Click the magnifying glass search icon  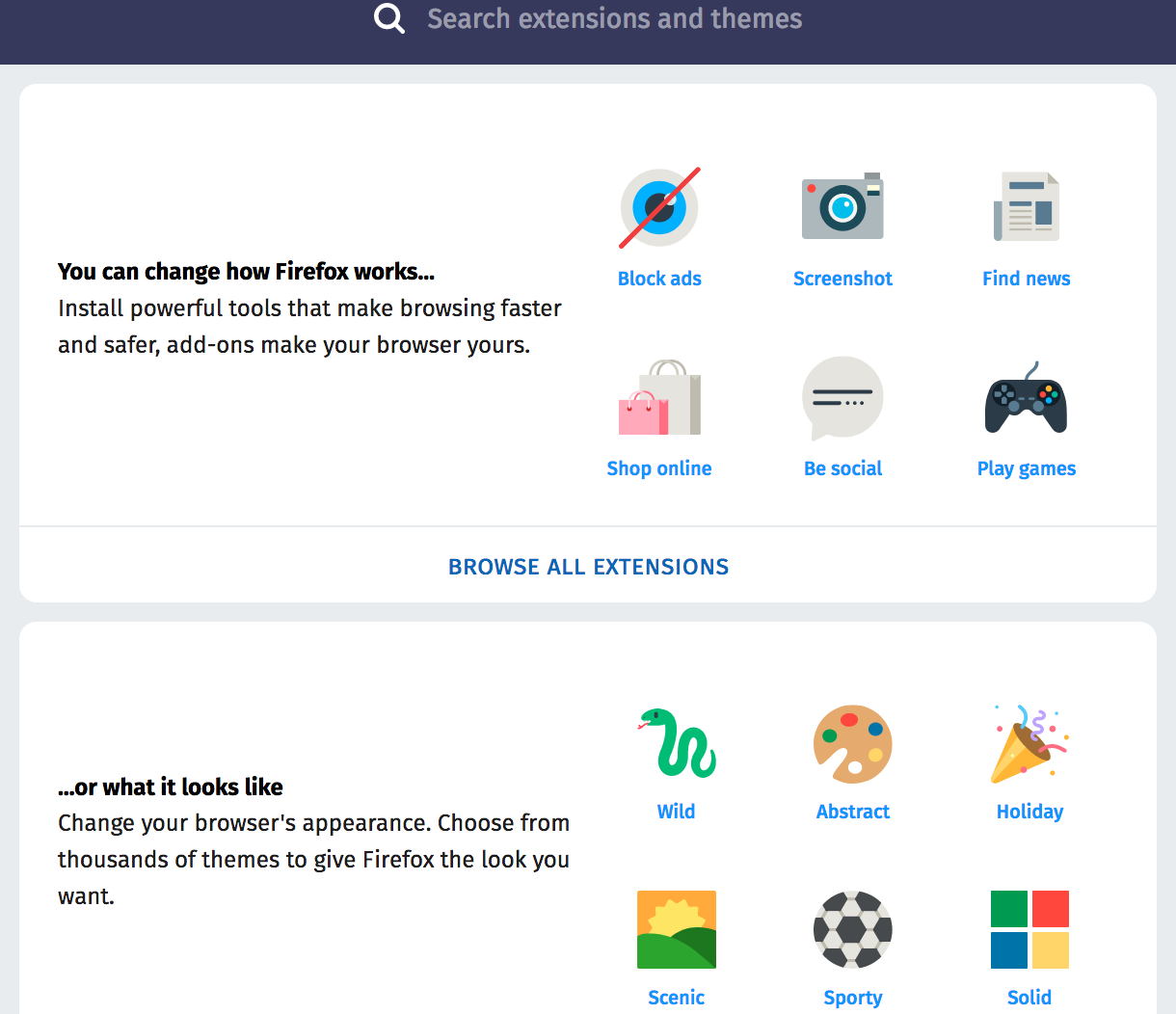click(x=389, y=17)
